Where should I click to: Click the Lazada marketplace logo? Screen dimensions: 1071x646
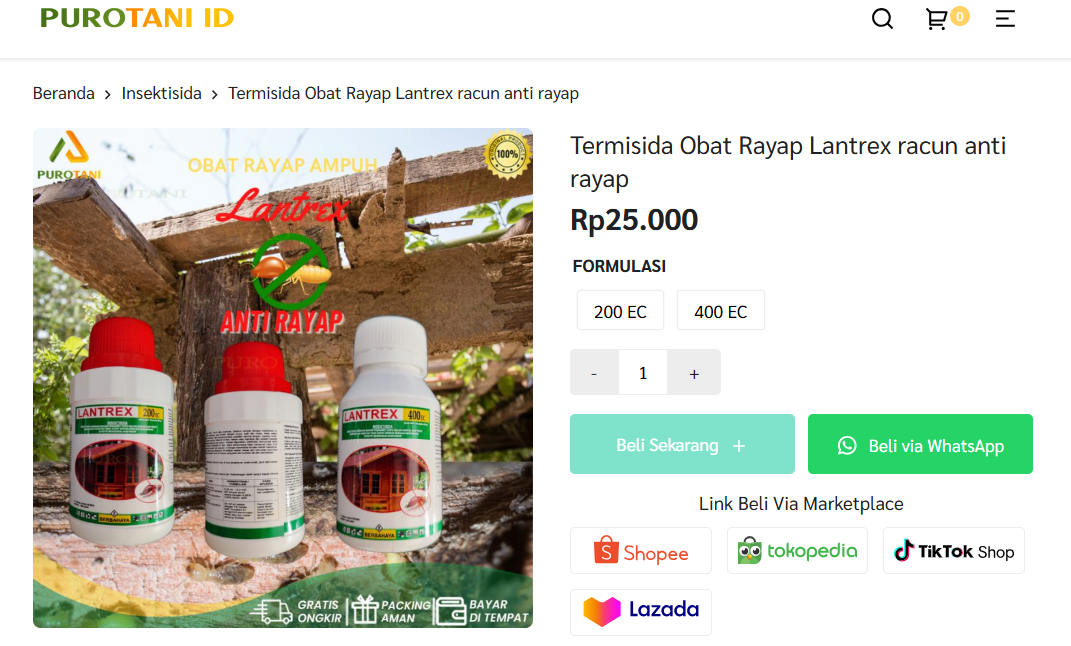[641, 610]
